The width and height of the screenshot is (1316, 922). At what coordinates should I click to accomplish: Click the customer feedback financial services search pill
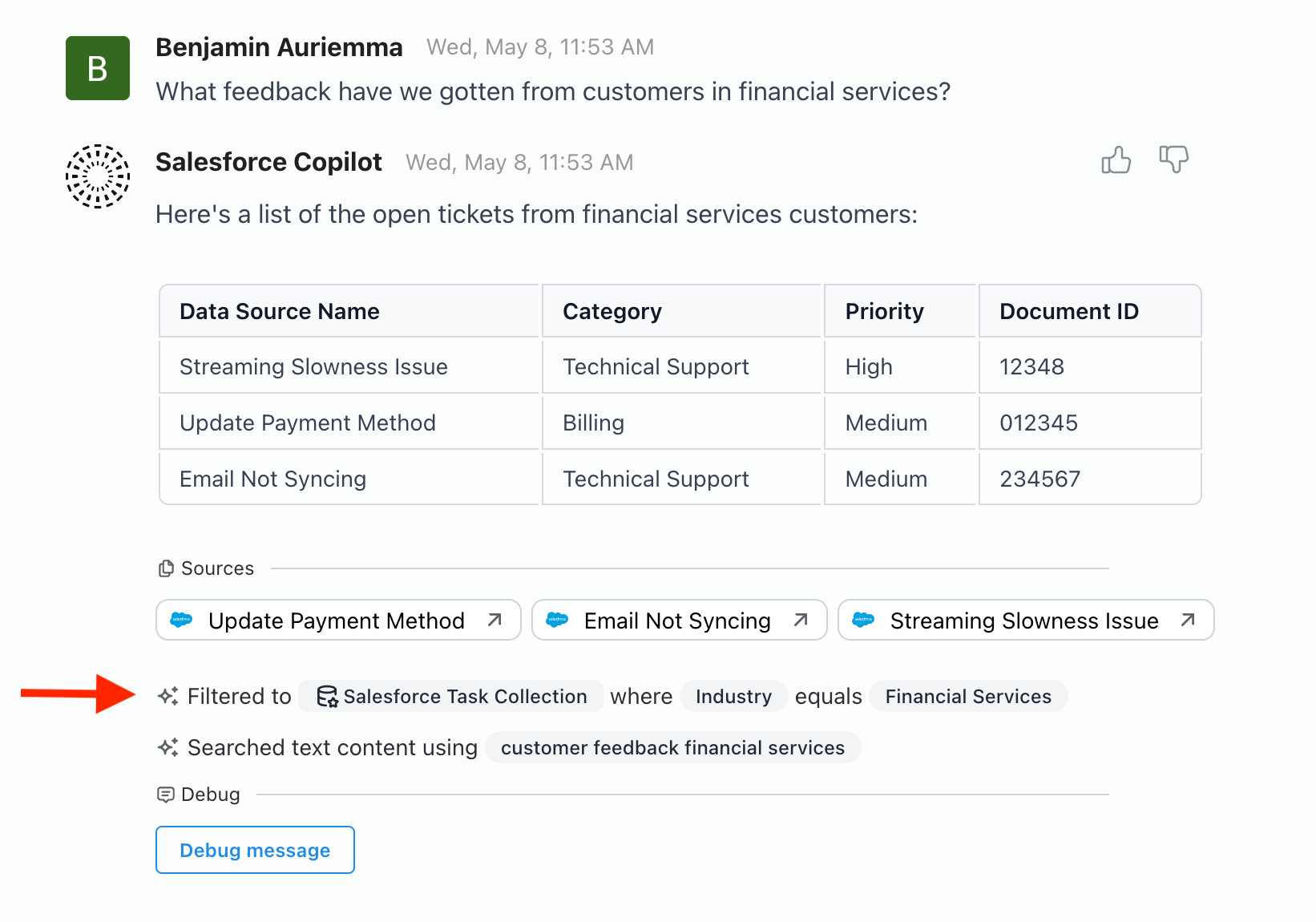[x=672, y=747]
